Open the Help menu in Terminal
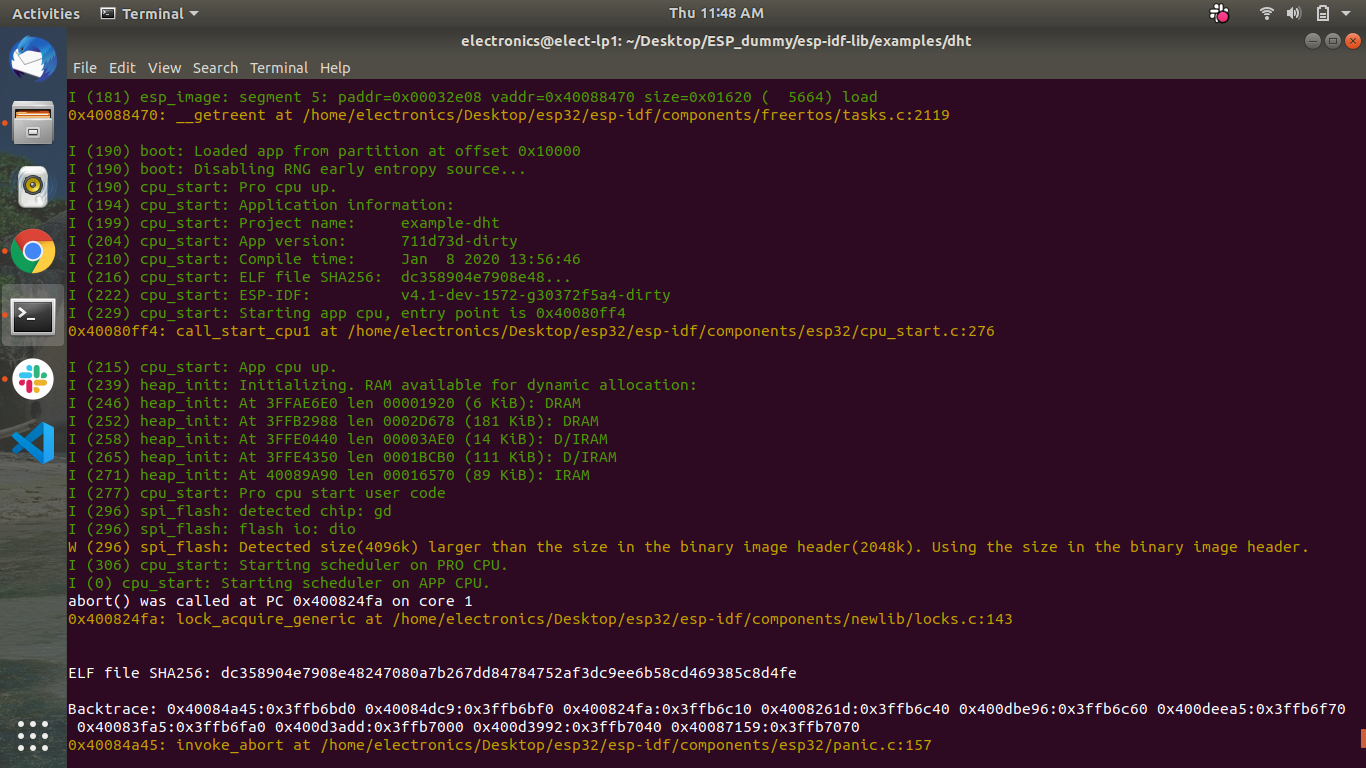 [x=335, y=68]
